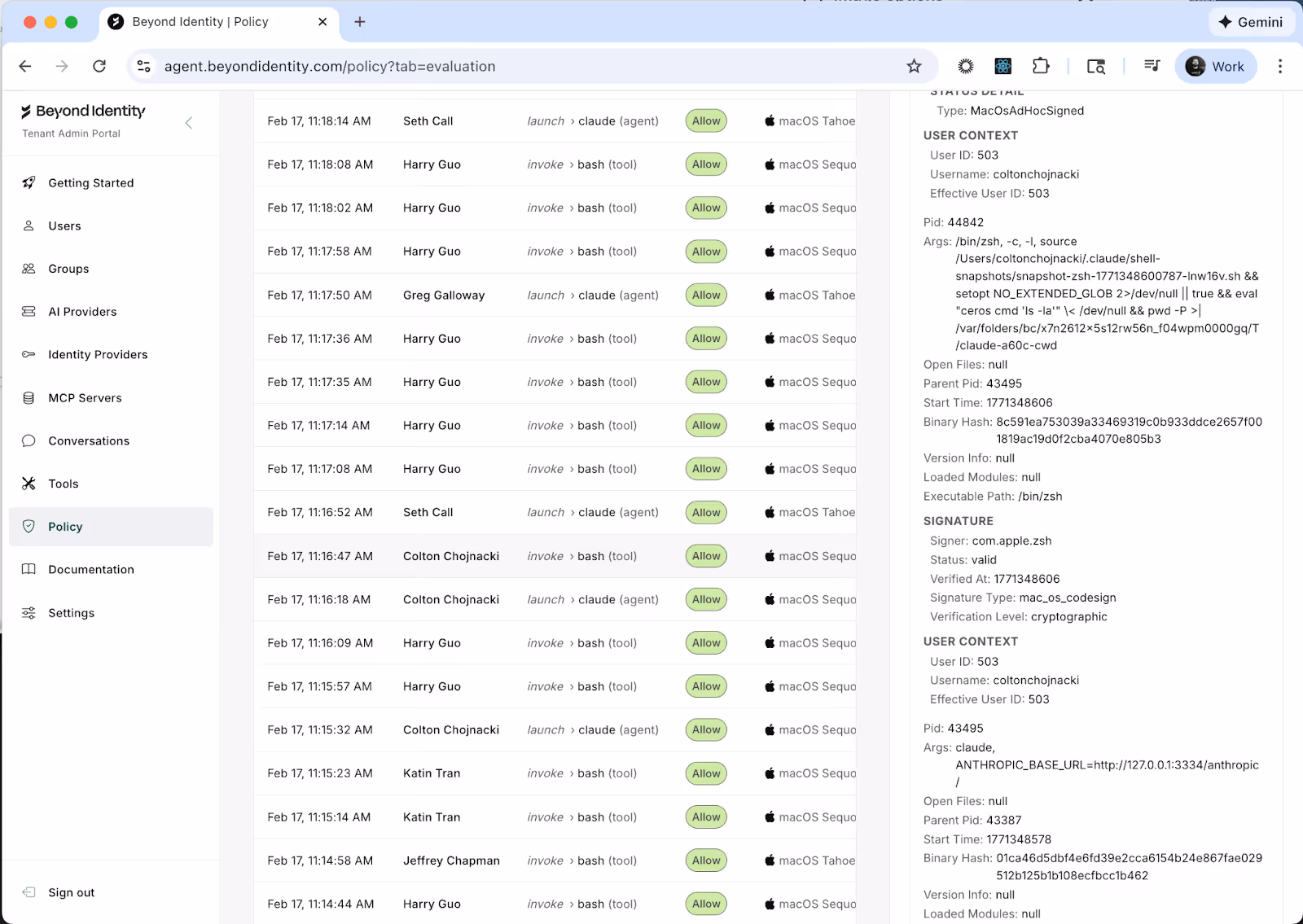Image resolution: width=1303 pixels, height=924 pixels.
Task: Open the Identity Providers menu item
Action: [112, 354]
